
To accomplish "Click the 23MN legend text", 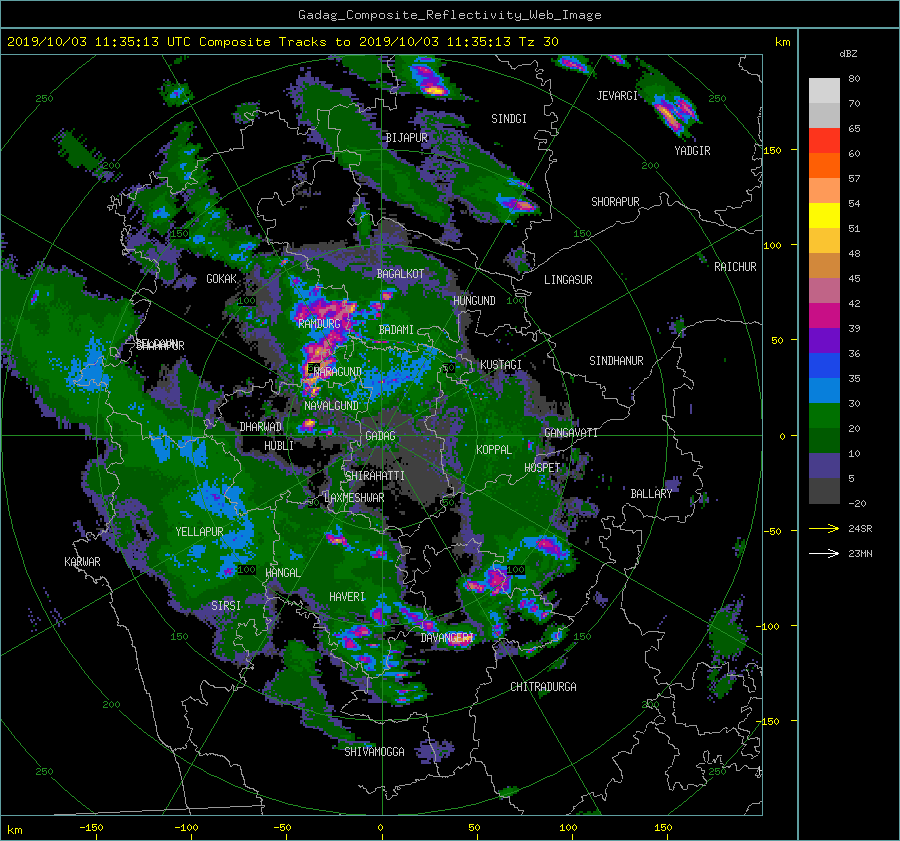I will tap(860, 554).
